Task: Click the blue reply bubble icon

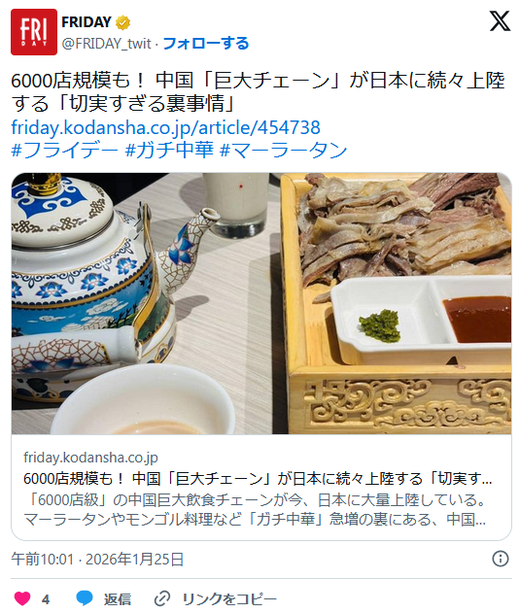Action: click(x=84, y=598)
